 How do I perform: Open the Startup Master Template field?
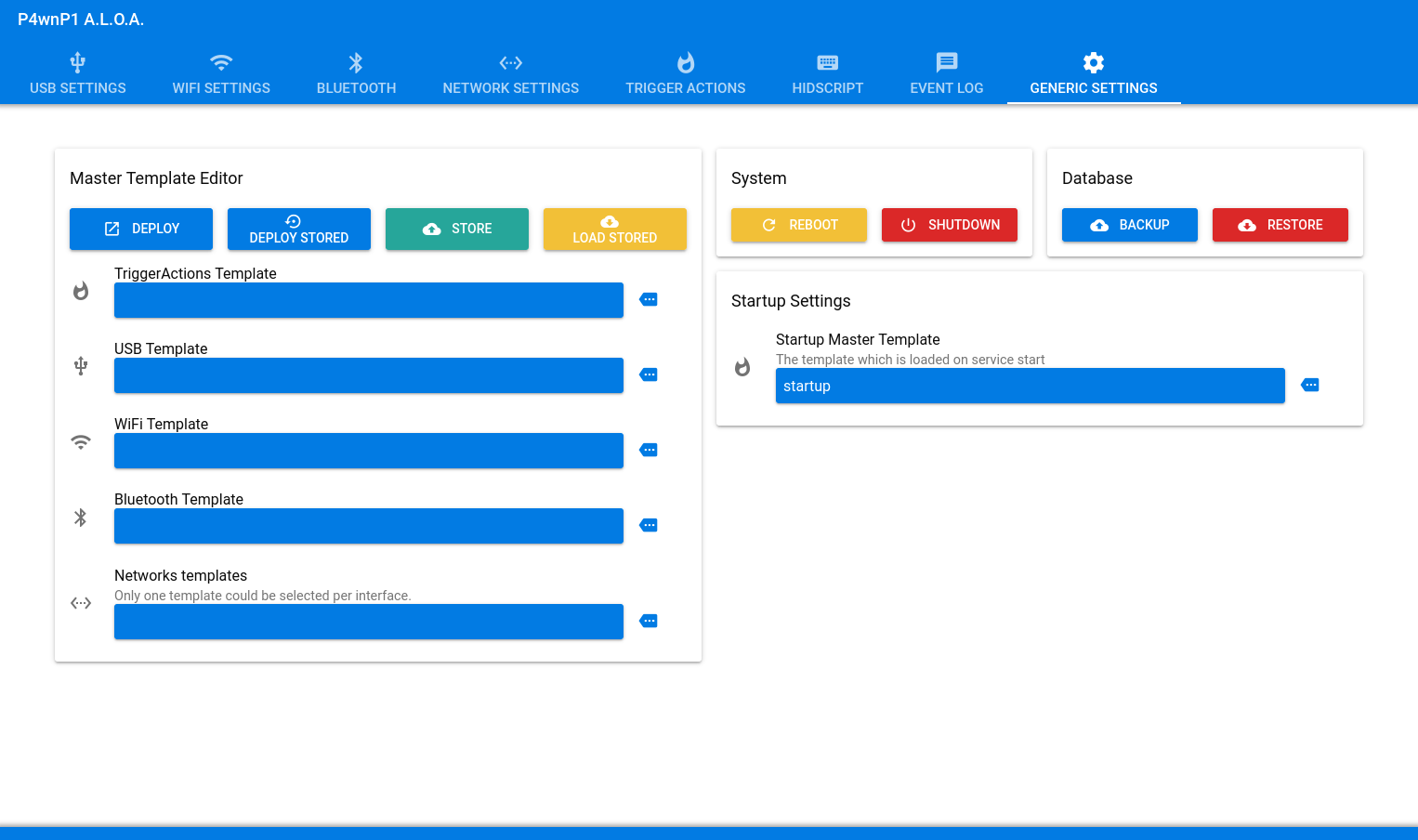click(x=1030, y=386)
